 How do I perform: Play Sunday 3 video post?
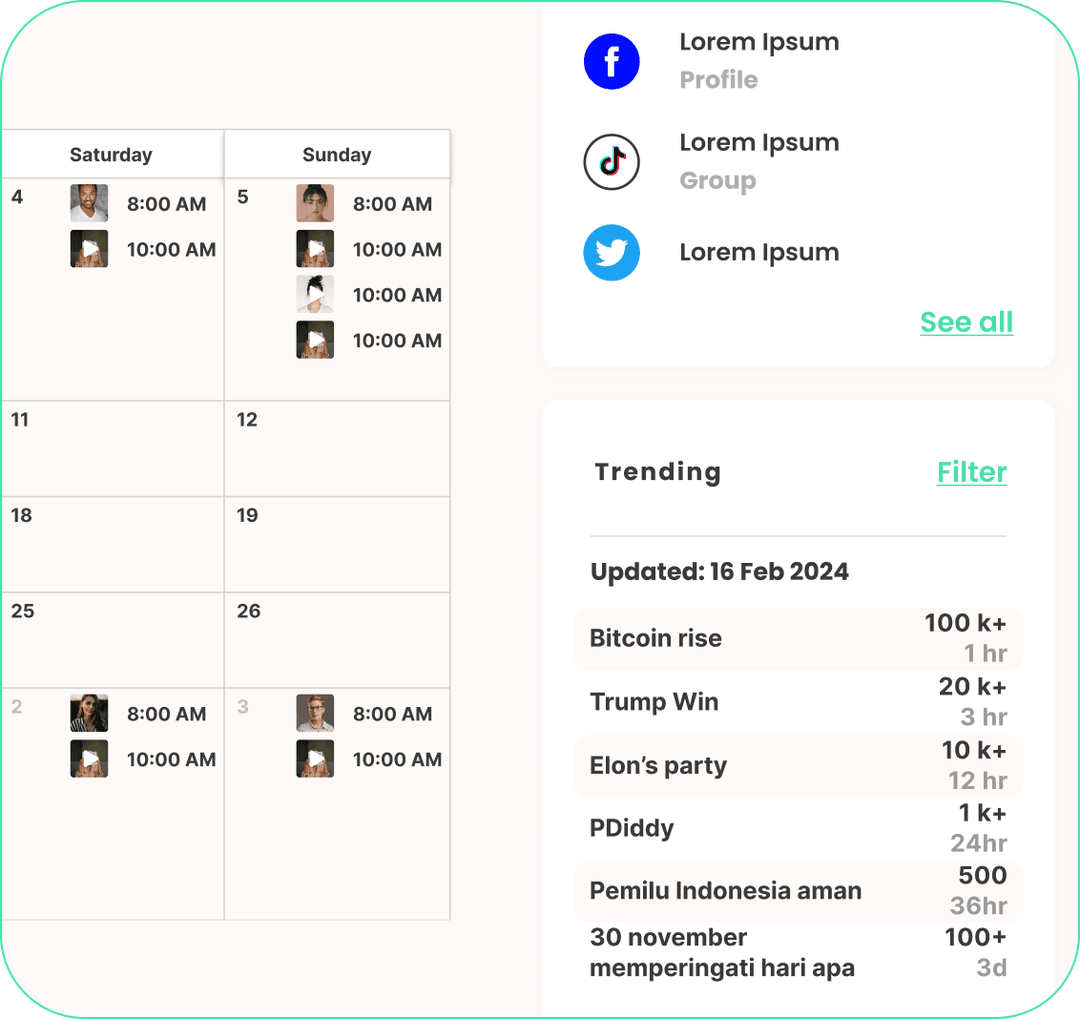315,759
